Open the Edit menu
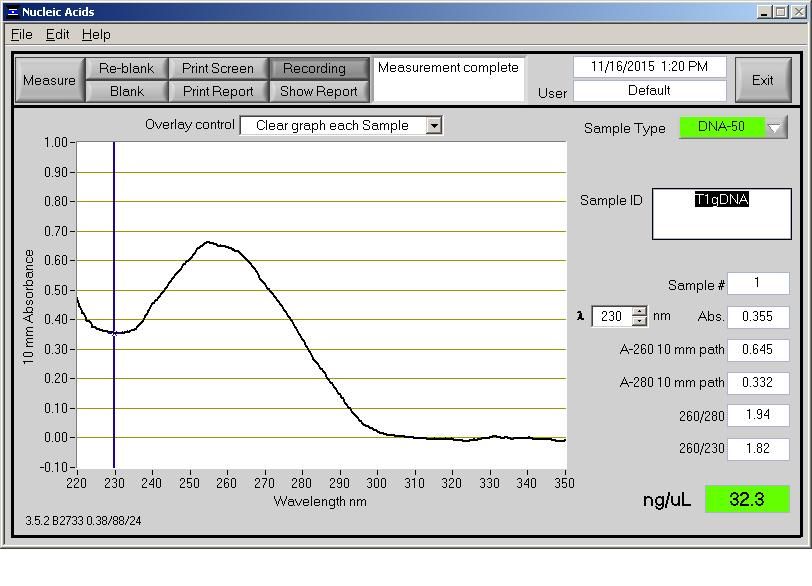812x586 pixels. [57, 35]
